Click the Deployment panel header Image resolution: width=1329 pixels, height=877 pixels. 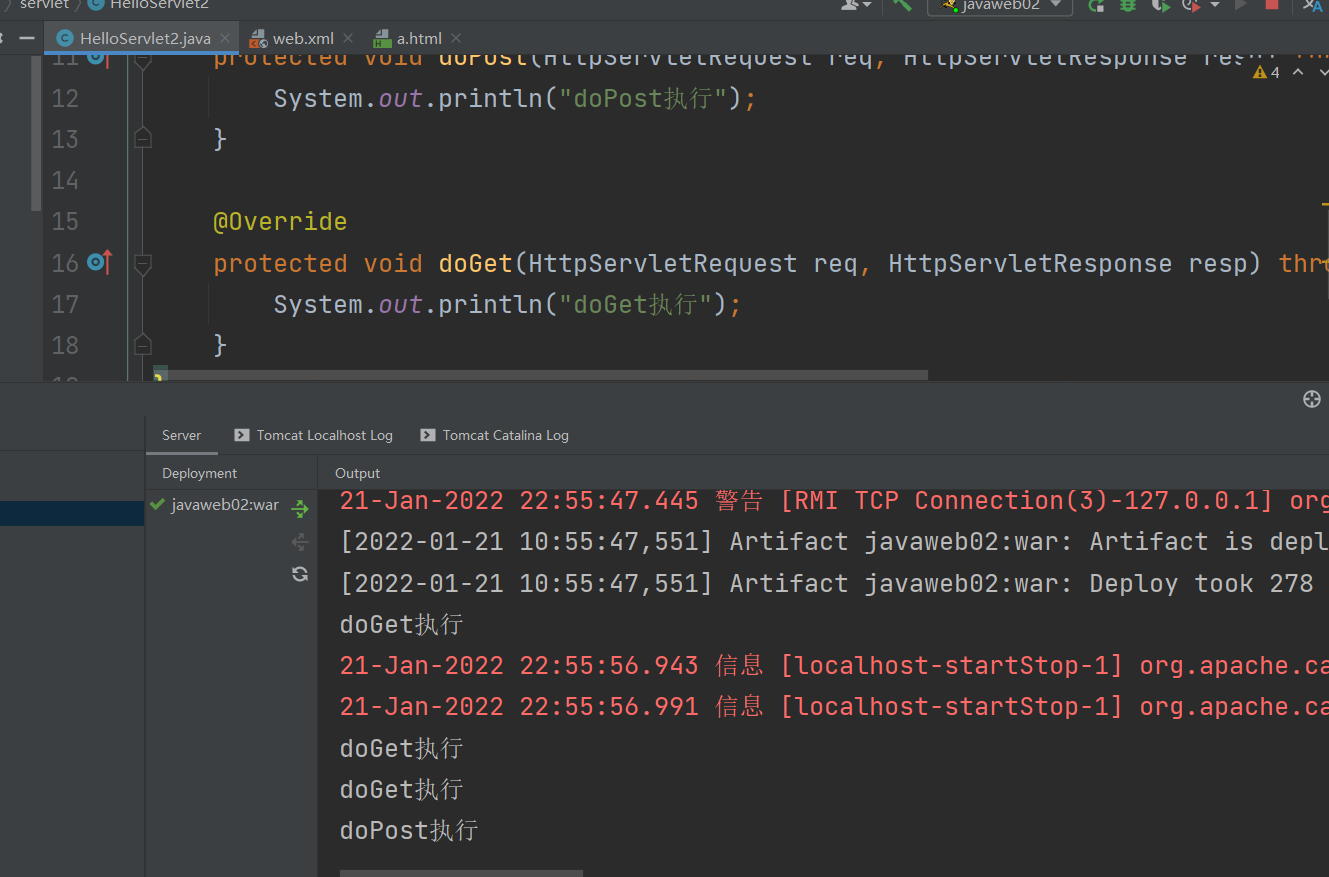(200, 473)
